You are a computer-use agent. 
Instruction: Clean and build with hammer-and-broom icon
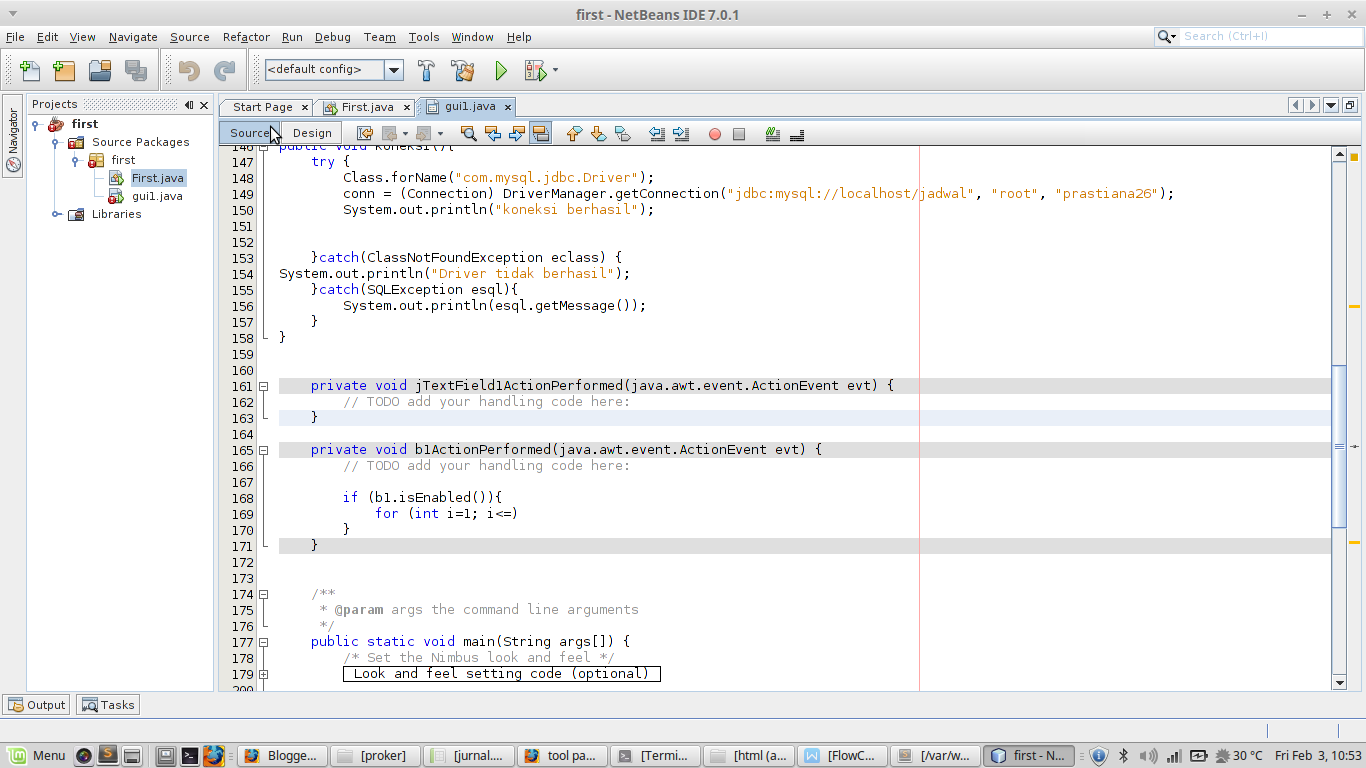click(463, 70)
